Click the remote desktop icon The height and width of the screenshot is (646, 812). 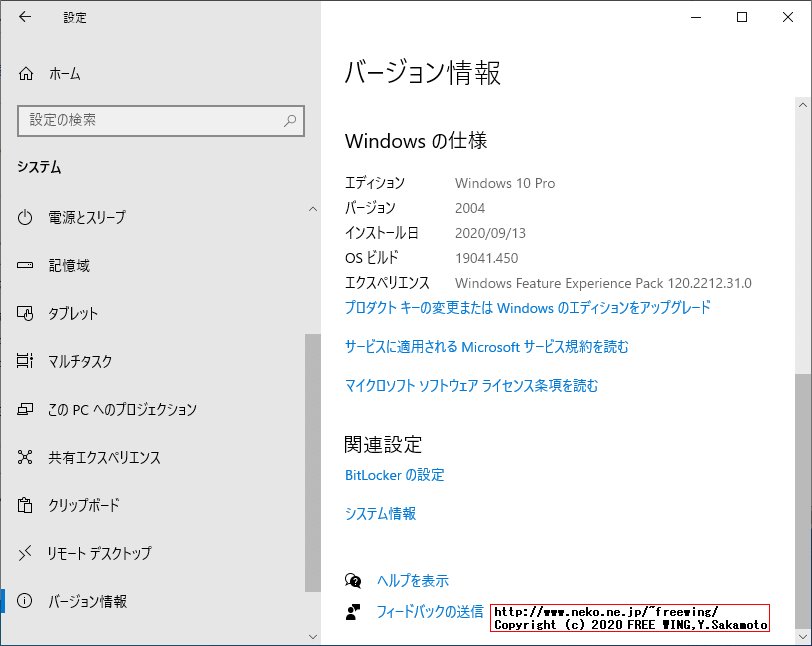25,553
